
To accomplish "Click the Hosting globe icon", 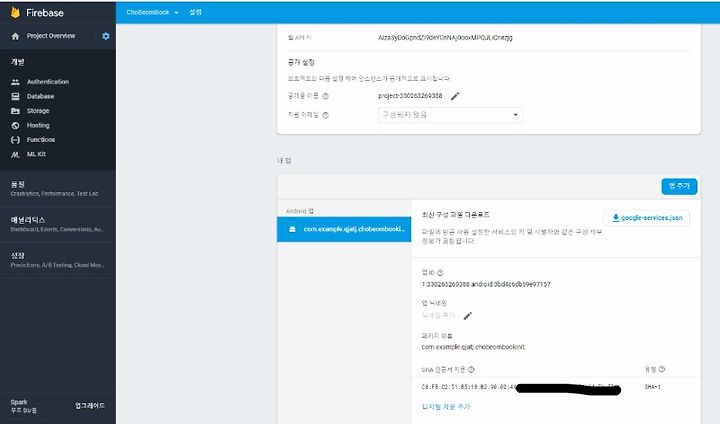I will [x=15, y=125].
